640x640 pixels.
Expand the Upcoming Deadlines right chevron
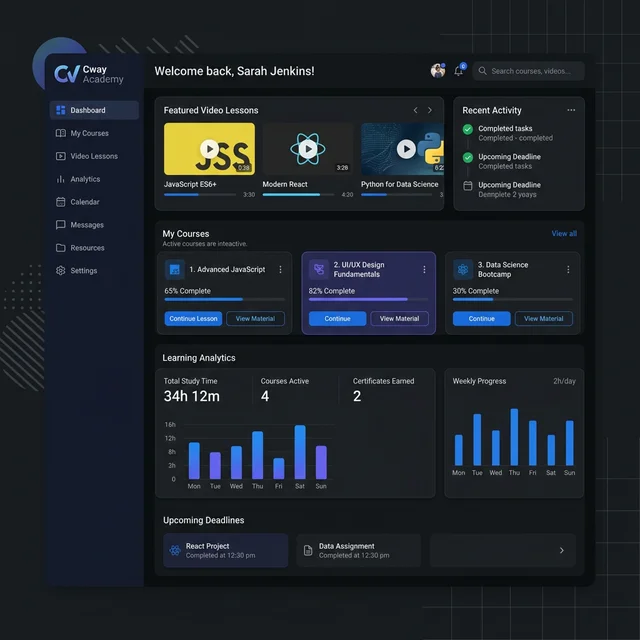pos(561,550)
